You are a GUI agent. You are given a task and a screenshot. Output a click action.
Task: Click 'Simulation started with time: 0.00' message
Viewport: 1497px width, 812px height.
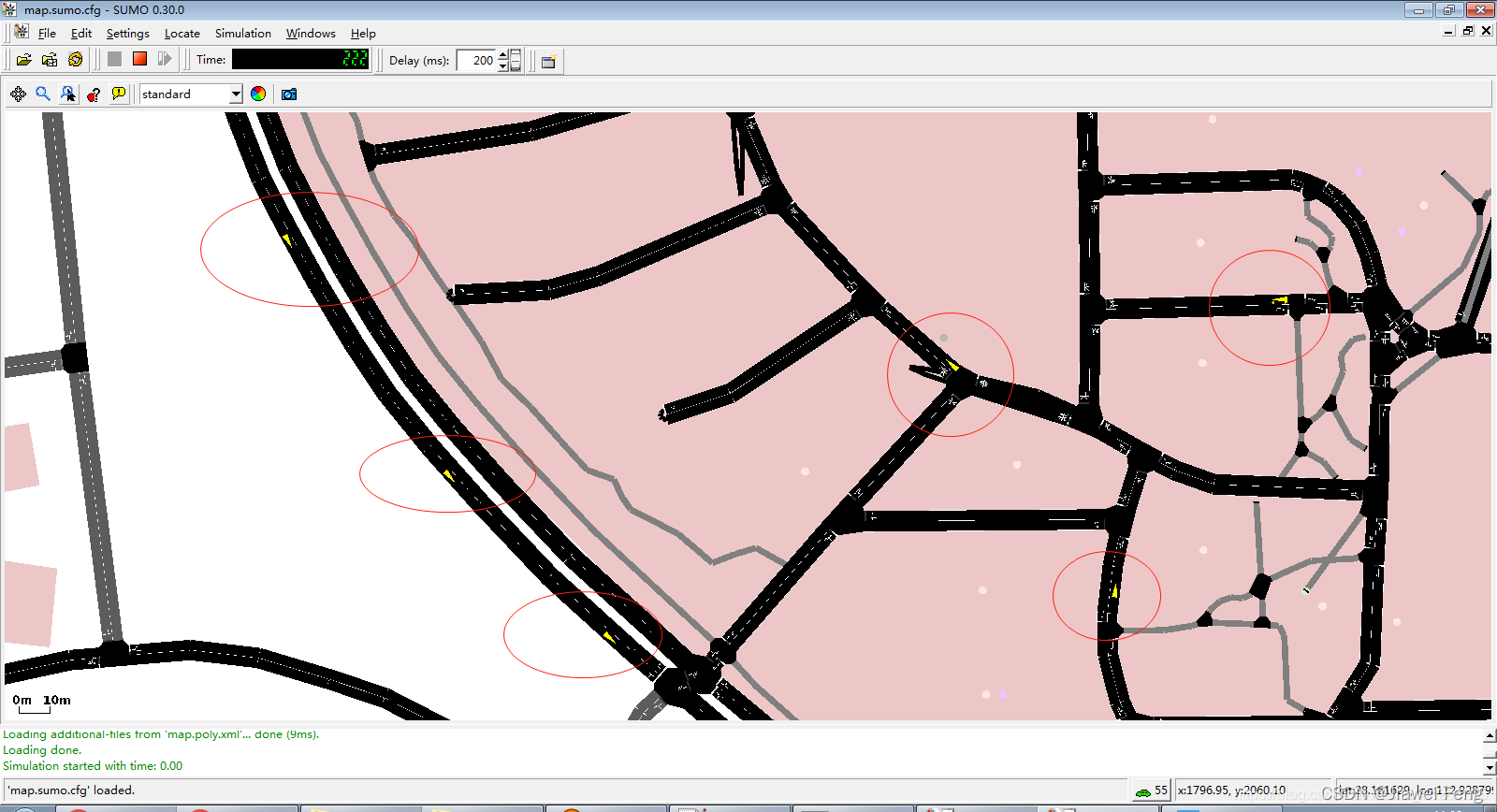point(93,766)
